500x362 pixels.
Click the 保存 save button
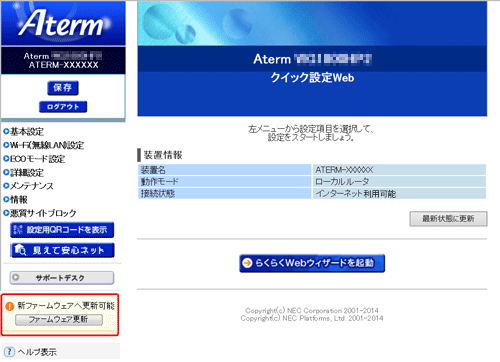coord(63,88)
